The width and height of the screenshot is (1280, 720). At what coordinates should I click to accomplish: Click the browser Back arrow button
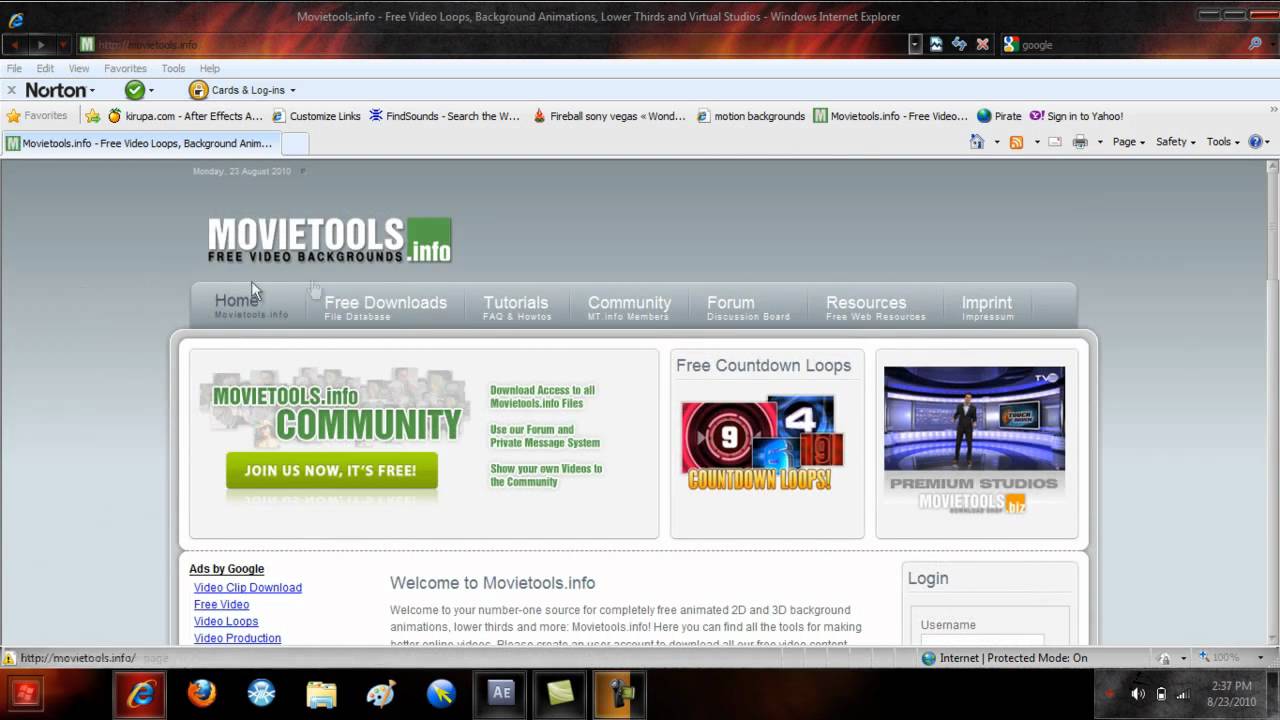tap(15, 44)
